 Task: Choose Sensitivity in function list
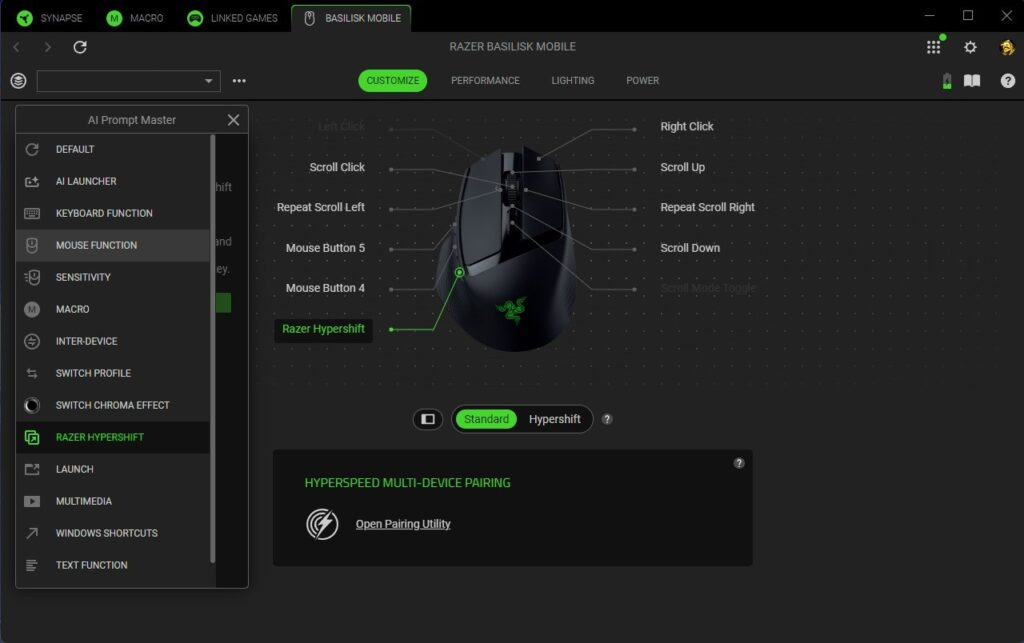pyautogui.click(x=113, y=277)
